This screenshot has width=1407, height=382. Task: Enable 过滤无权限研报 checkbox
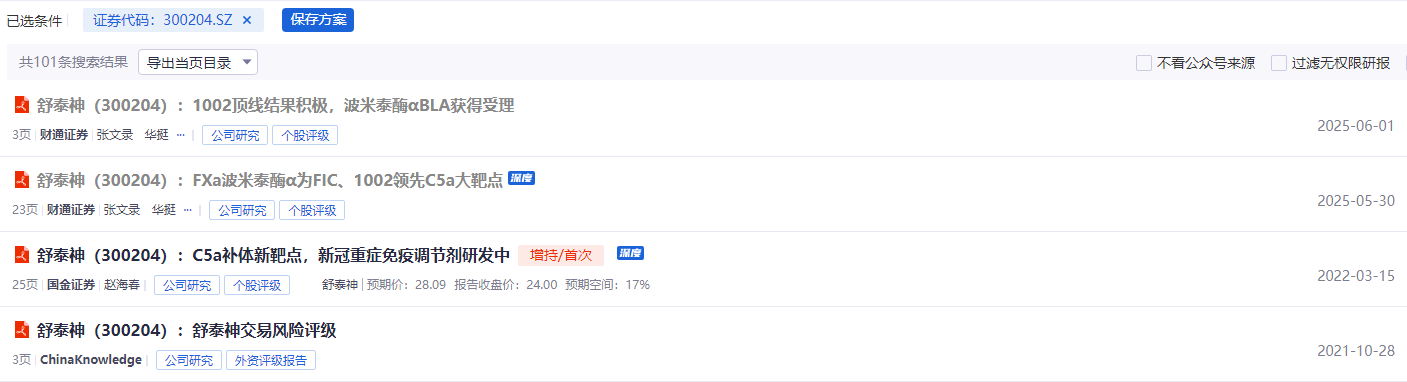point(1279,63)
